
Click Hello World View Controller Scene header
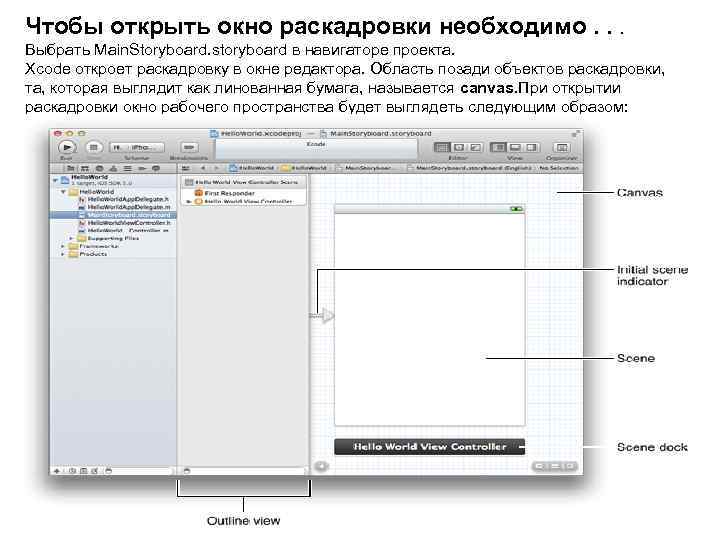pyautogui.click(x=244, y=182)
